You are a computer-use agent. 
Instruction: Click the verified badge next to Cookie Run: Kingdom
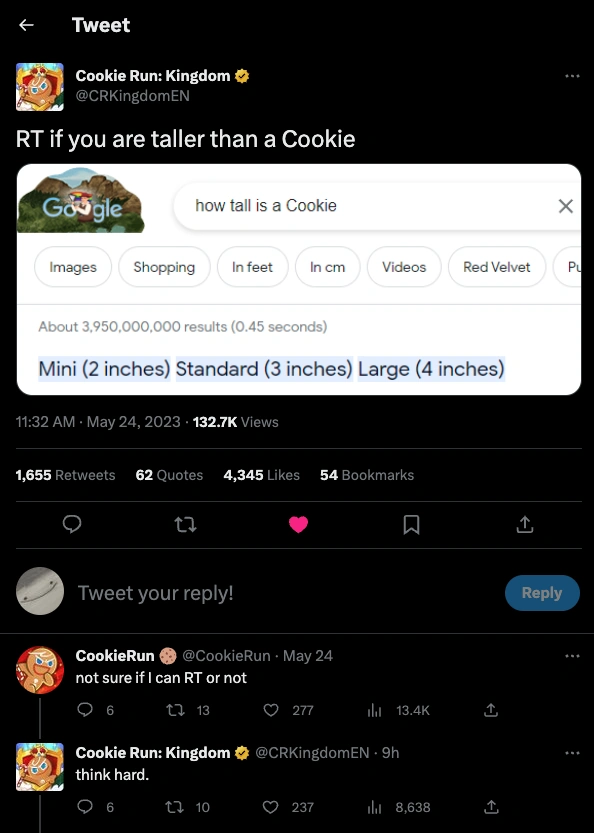tap(241, 75)
